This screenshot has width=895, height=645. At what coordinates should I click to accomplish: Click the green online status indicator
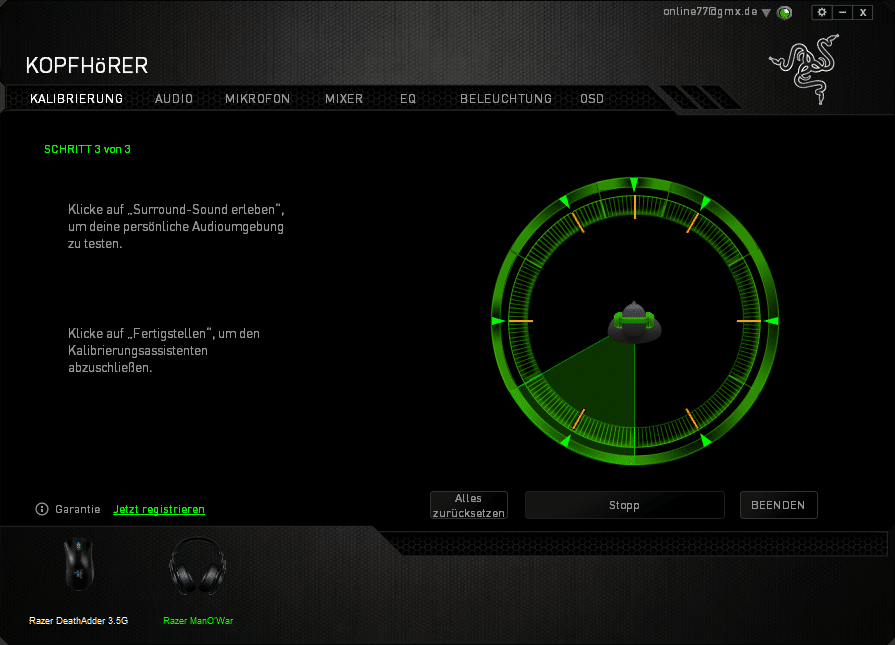coord(785,13)
